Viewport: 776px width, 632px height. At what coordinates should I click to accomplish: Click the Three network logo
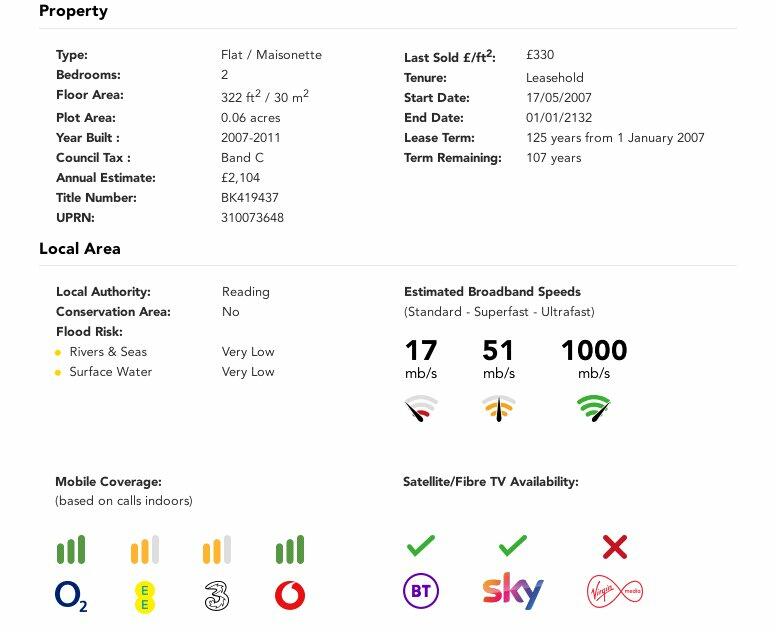point(217,597)
